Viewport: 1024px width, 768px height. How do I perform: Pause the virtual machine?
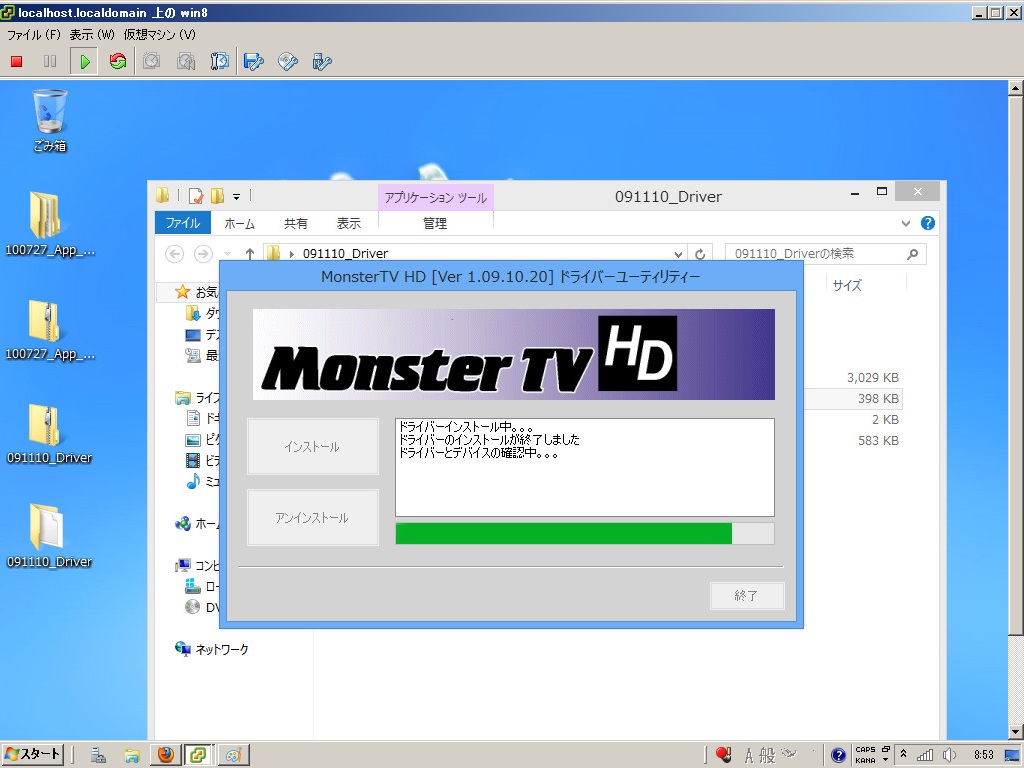point(50,61)
